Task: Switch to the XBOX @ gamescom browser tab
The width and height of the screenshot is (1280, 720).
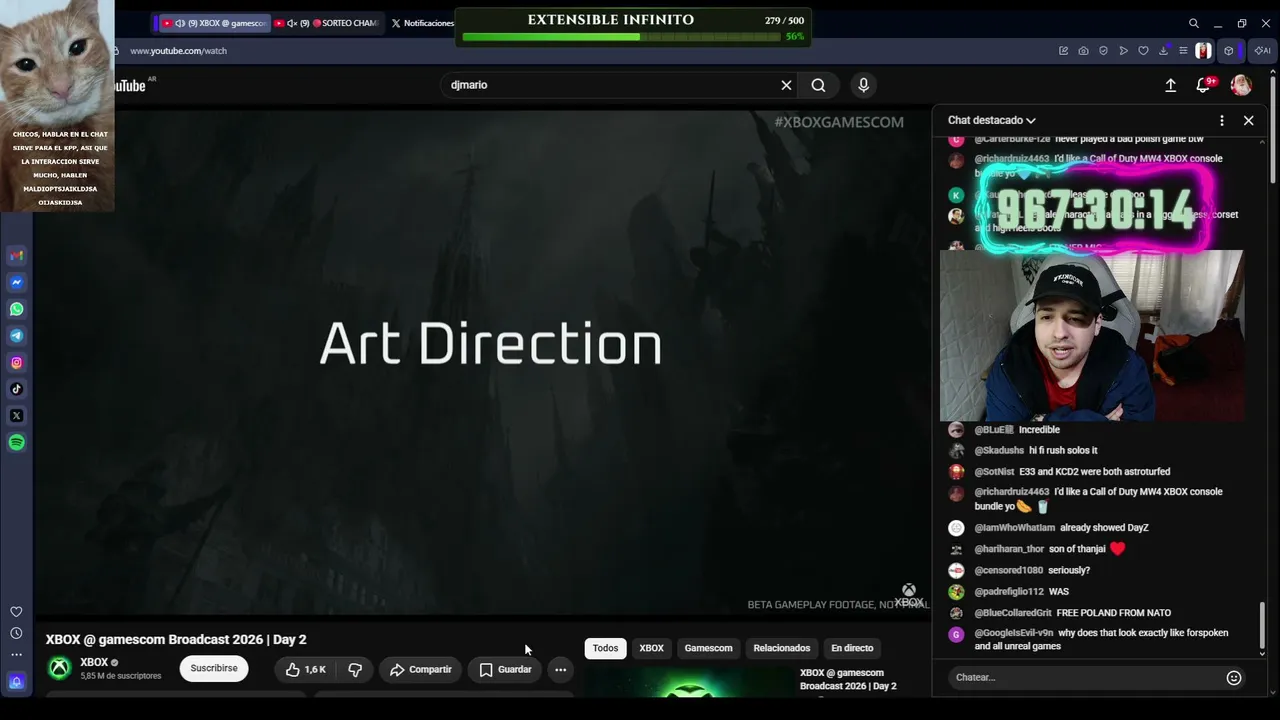Action: tap(214, 23)
